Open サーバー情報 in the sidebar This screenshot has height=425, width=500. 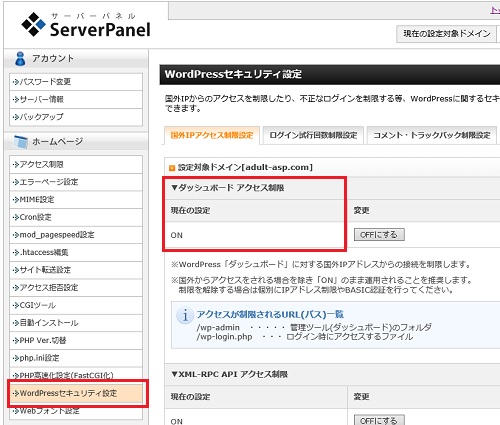(x=76, y=99)
